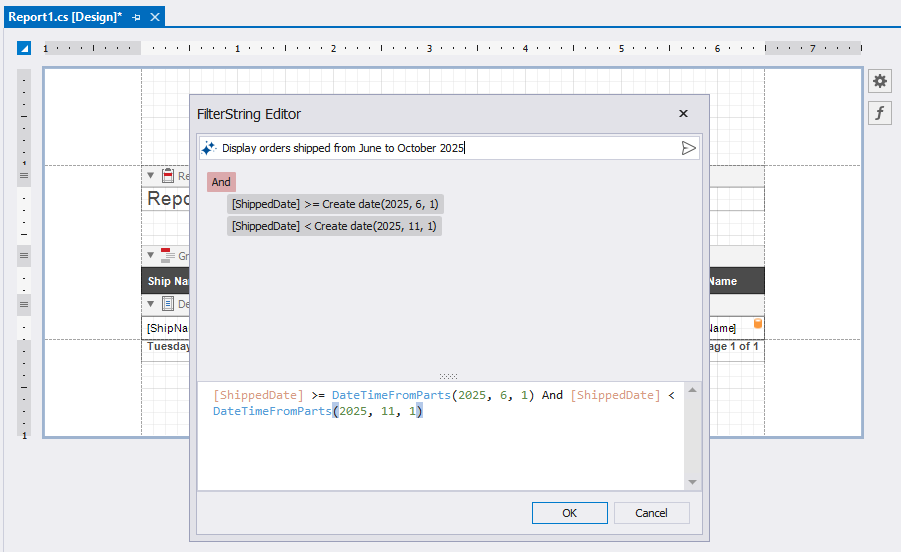
Task: Select the [ShipName] detail cell
Action: click(x=165, y=328)
